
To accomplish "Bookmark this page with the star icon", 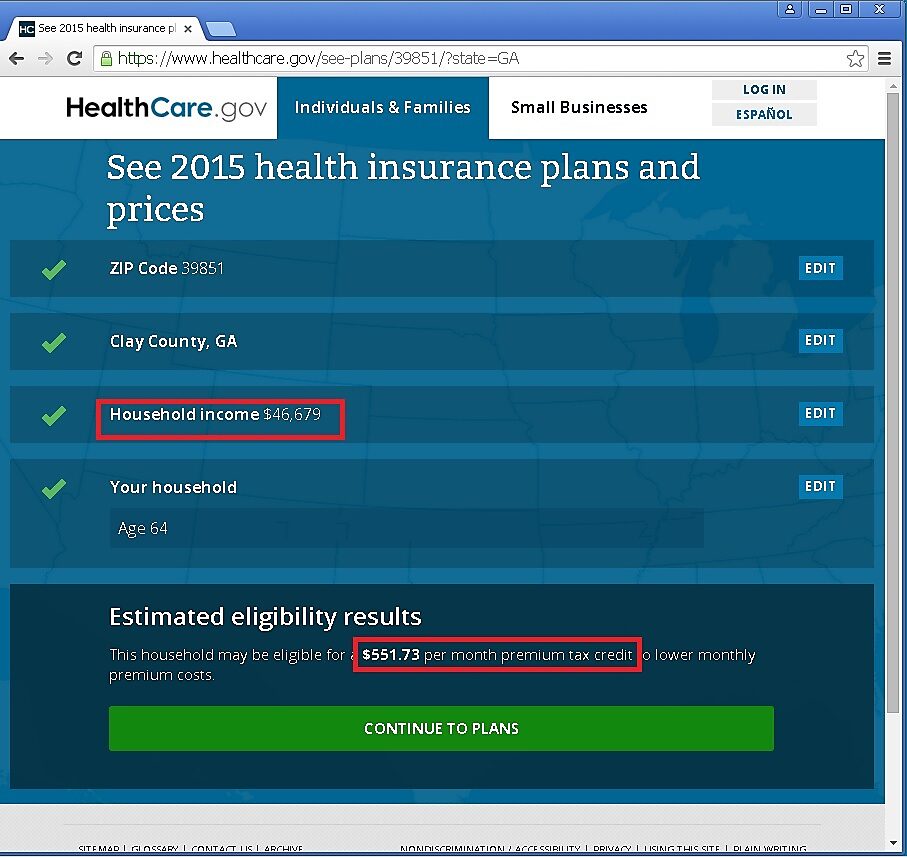I will (x=855, y=59).
